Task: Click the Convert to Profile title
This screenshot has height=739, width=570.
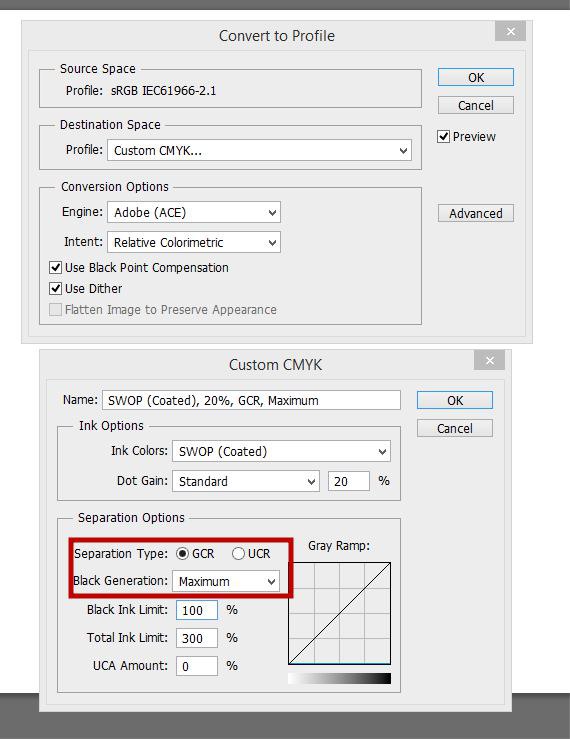Action: point(277,36)
